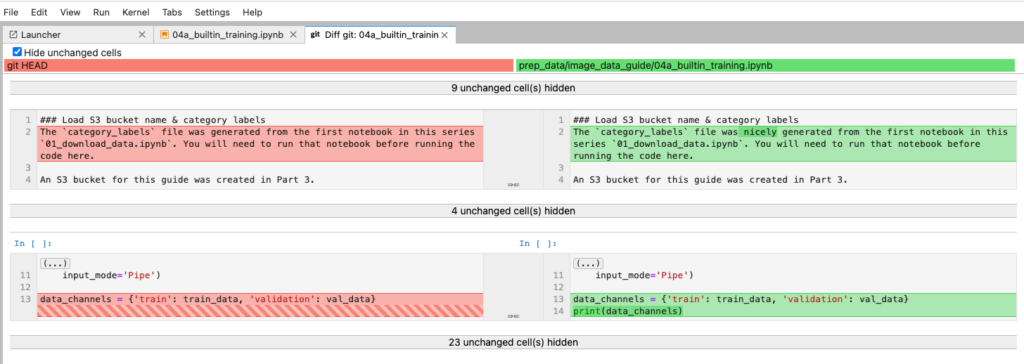Expand the collapsed (...) lines in left code cell
Screen dimensions: 1024x364
click(x=55, y=264)
